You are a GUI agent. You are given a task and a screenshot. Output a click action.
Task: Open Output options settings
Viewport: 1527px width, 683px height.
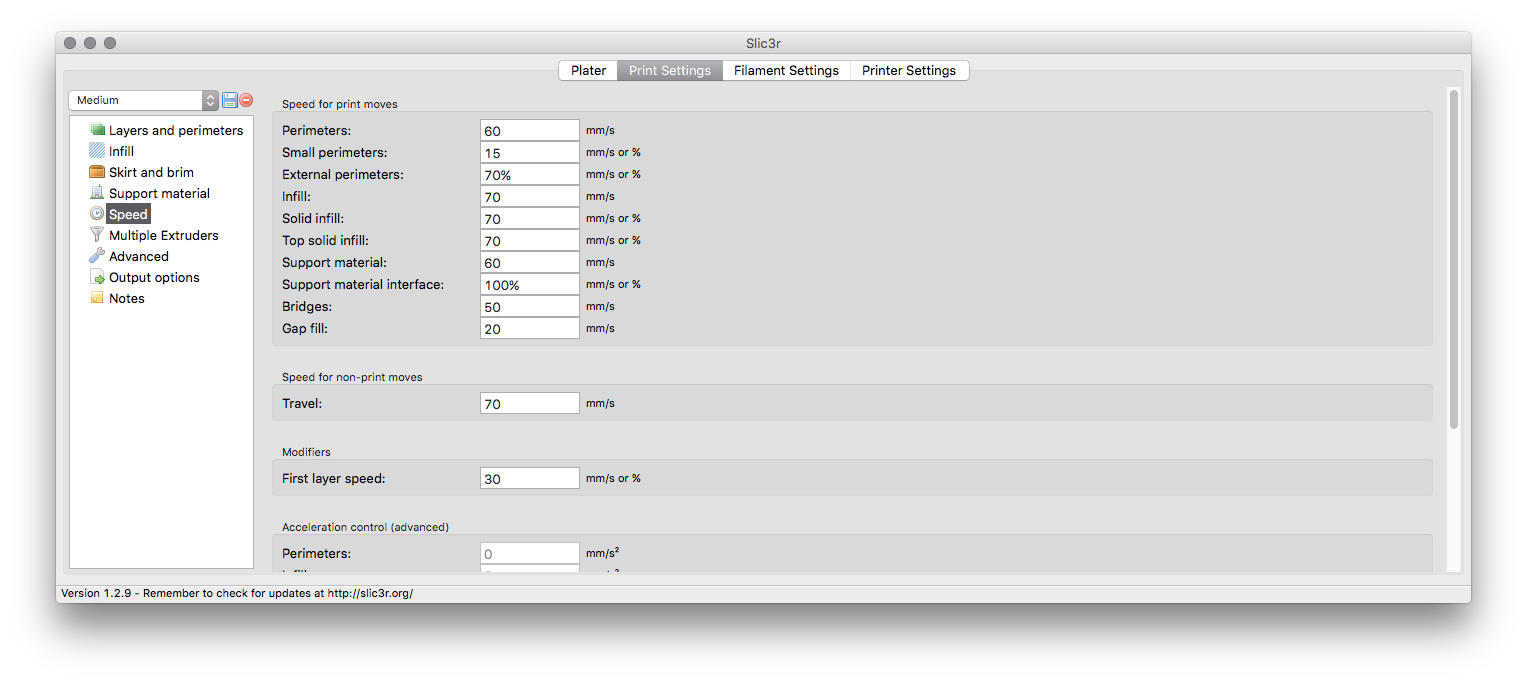pyautogui.click(x=153, y=277)
